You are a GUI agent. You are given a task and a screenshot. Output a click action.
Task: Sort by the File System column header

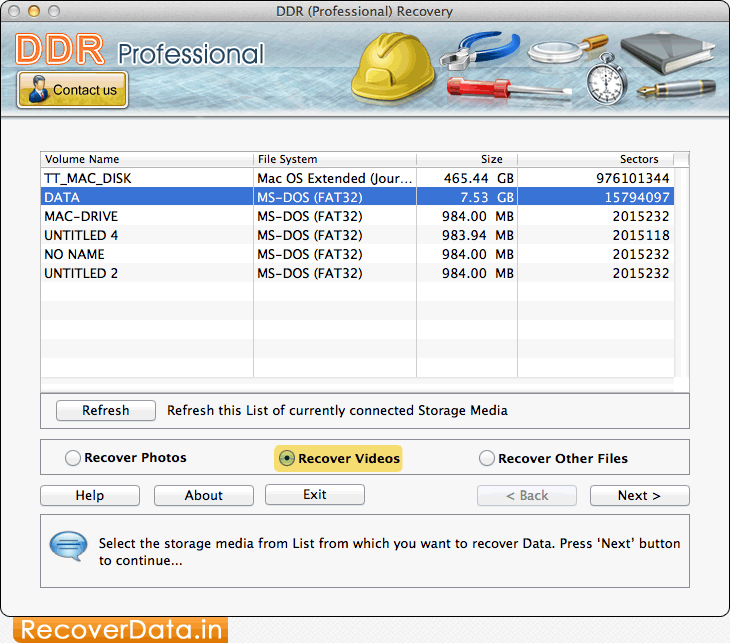click(x=335, y=159)
